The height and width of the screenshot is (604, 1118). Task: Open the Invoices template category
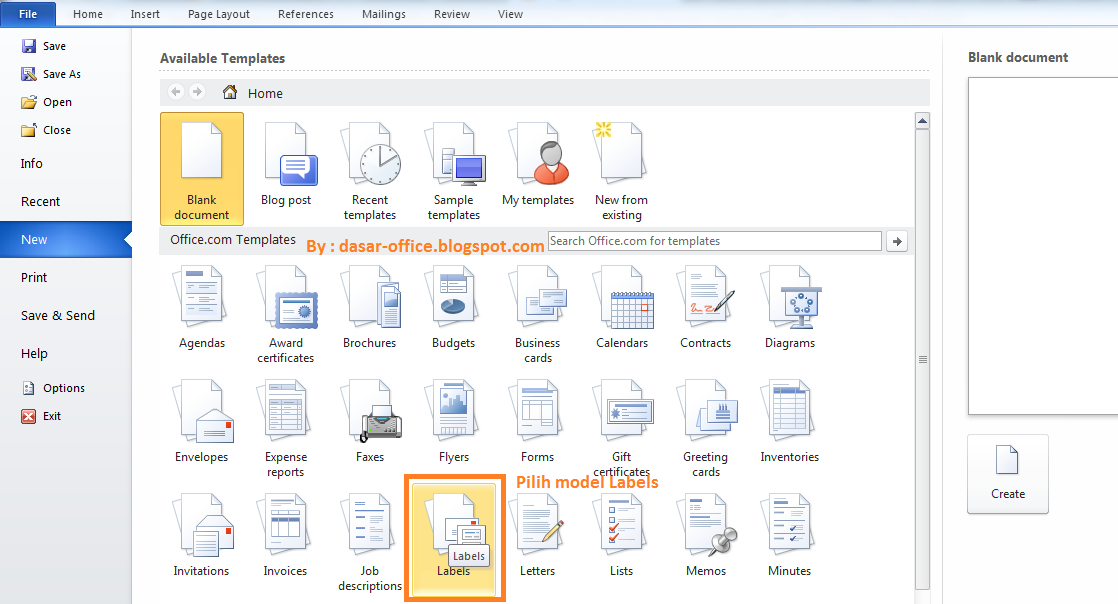[x=286, y=536]
